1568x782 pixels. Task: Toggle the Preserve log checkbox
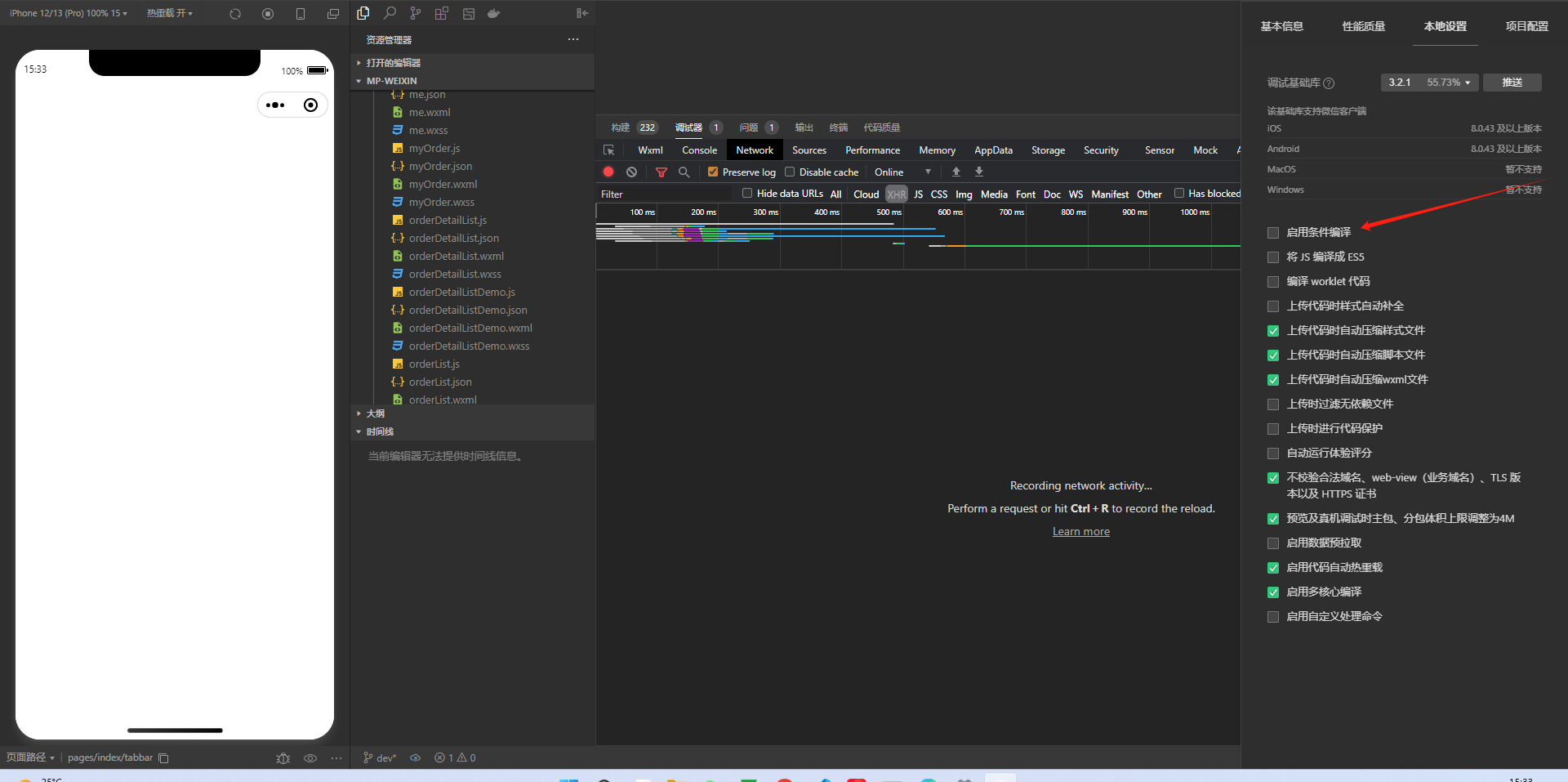tap(713, 172)
